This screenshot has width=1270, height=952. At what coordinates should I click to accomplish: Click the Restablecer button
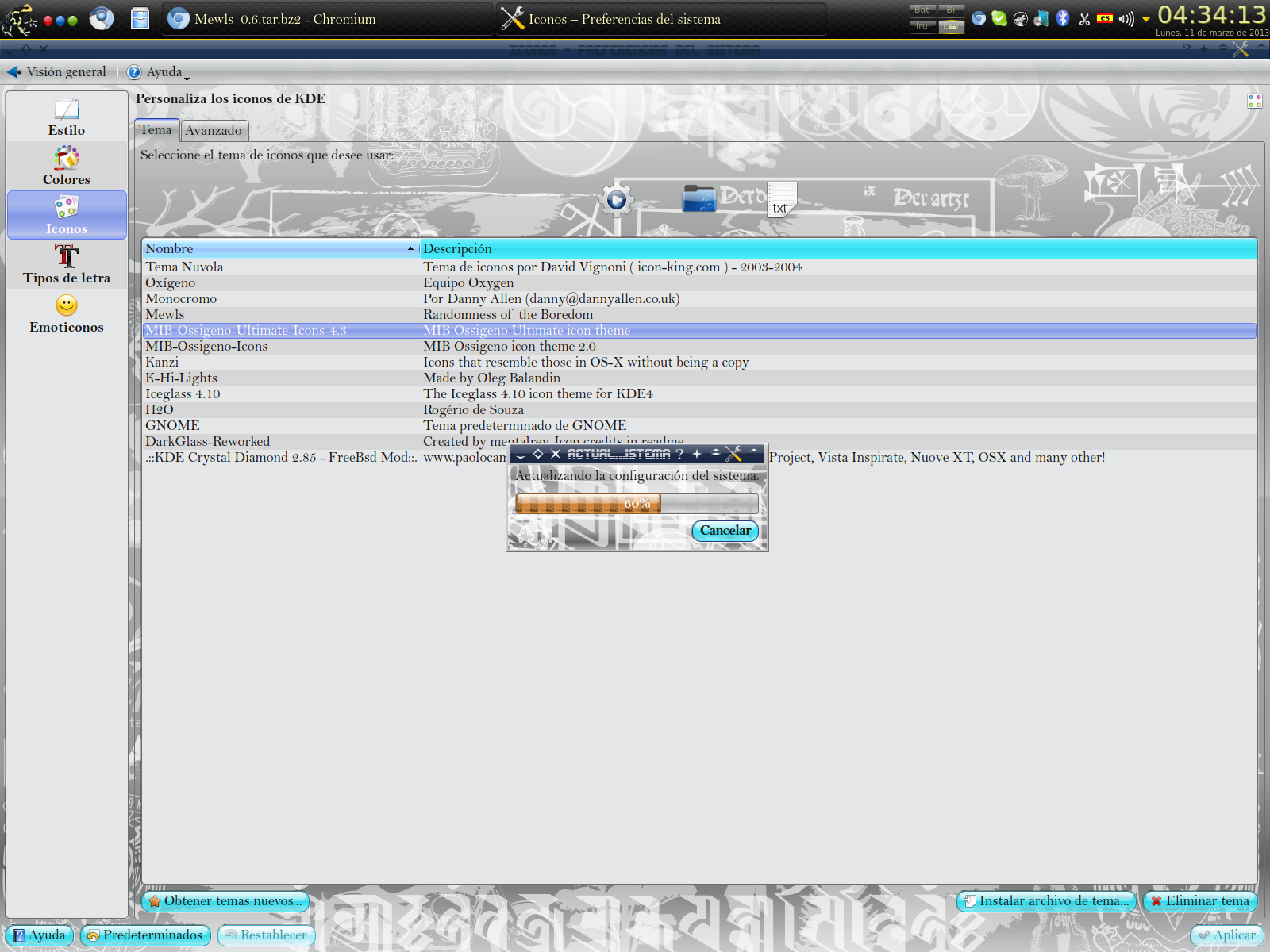pyautogui.click(x=266, y=935)
